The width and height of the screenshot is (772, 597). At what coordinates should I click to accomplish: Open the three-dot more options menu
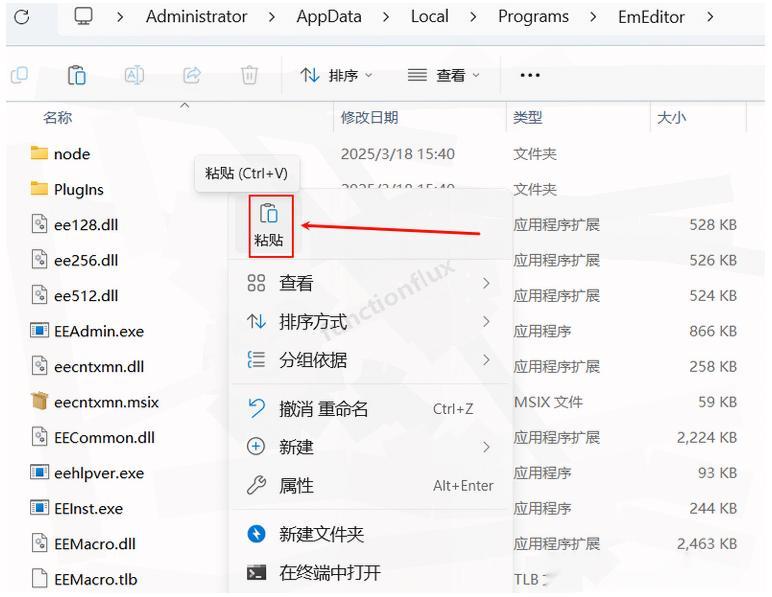[530, 75]
